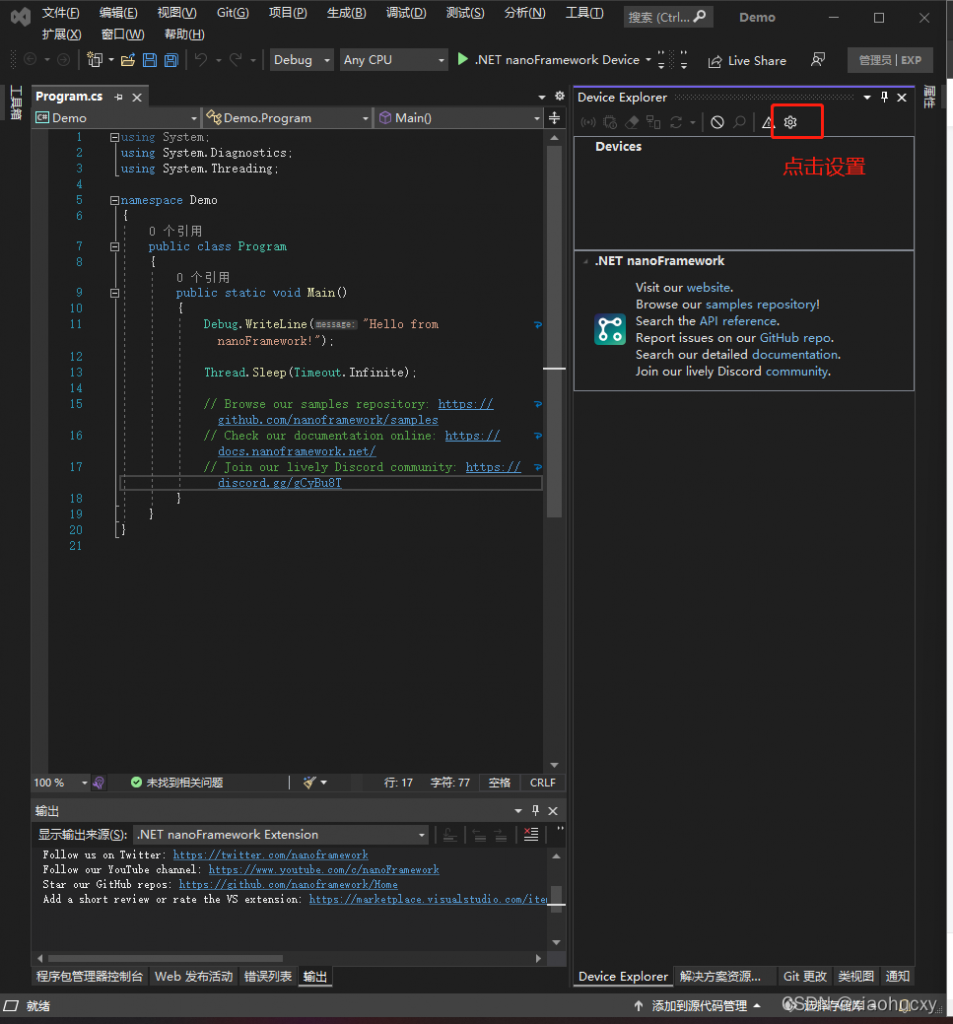Collapse the Main() method block
This screenshot has height=1024, width=953.
coord(114,293)
